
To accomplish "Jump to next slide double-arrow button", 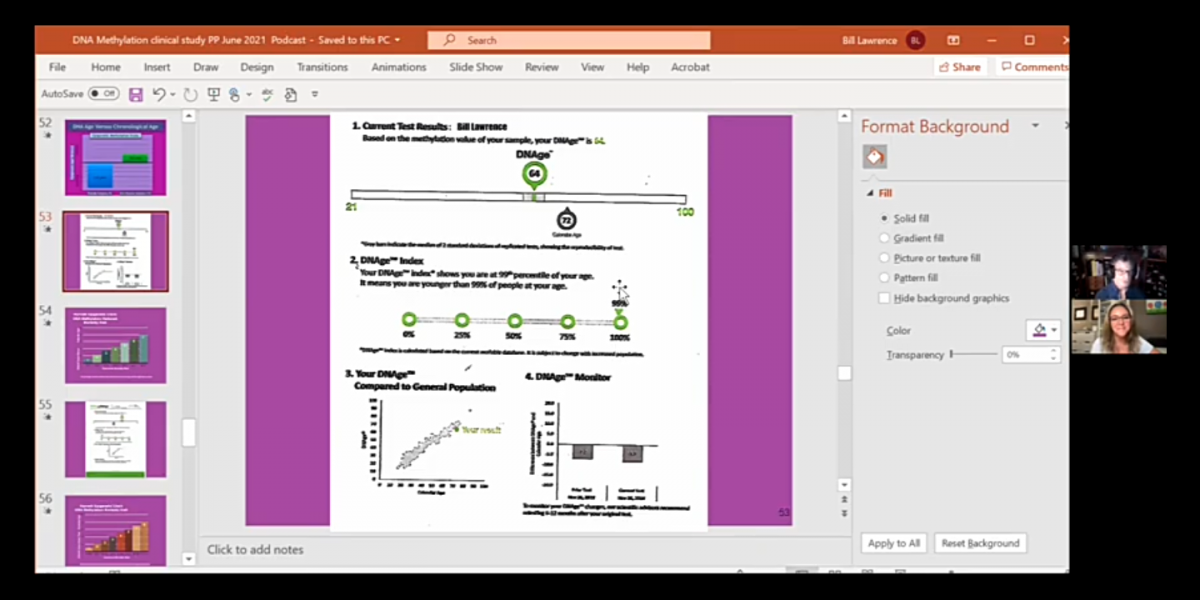I will pos(845,514).
